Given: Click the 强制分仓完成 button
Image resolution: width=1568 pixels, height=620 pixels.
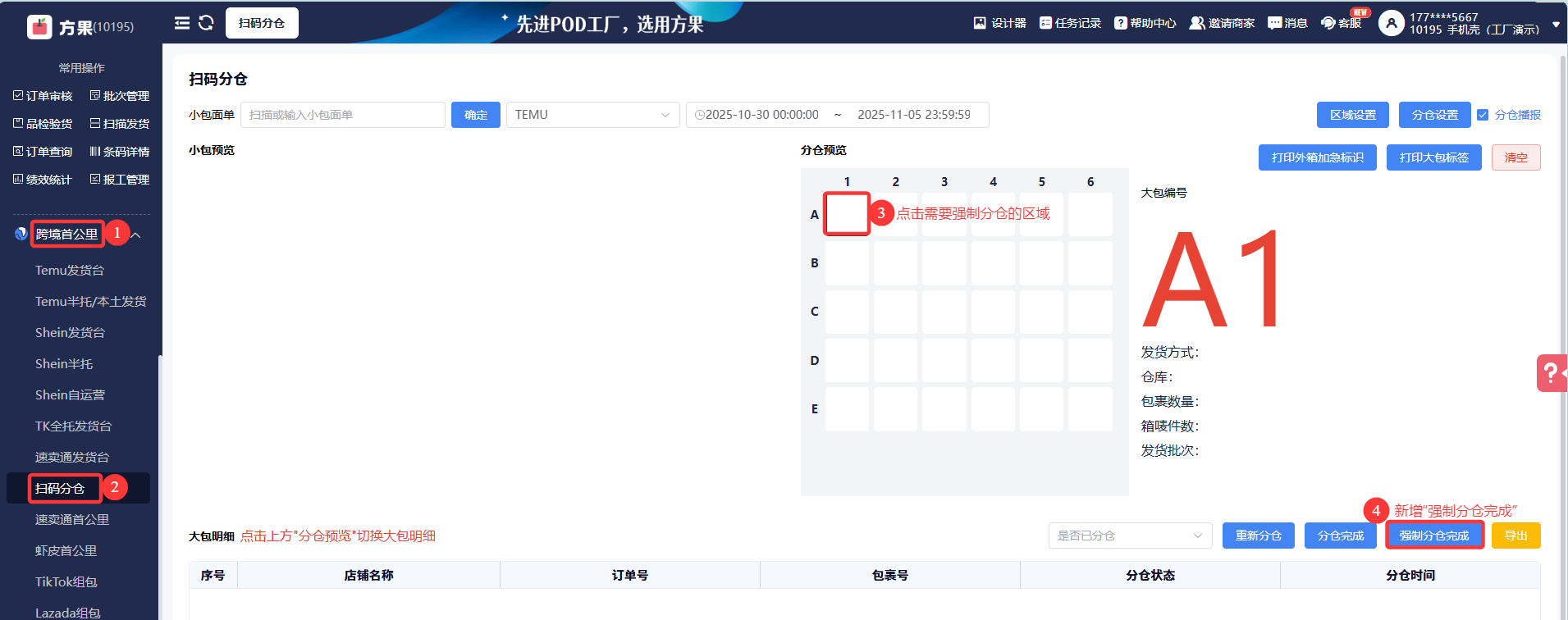Looking at the screenshot, I should click(1434, 536).
